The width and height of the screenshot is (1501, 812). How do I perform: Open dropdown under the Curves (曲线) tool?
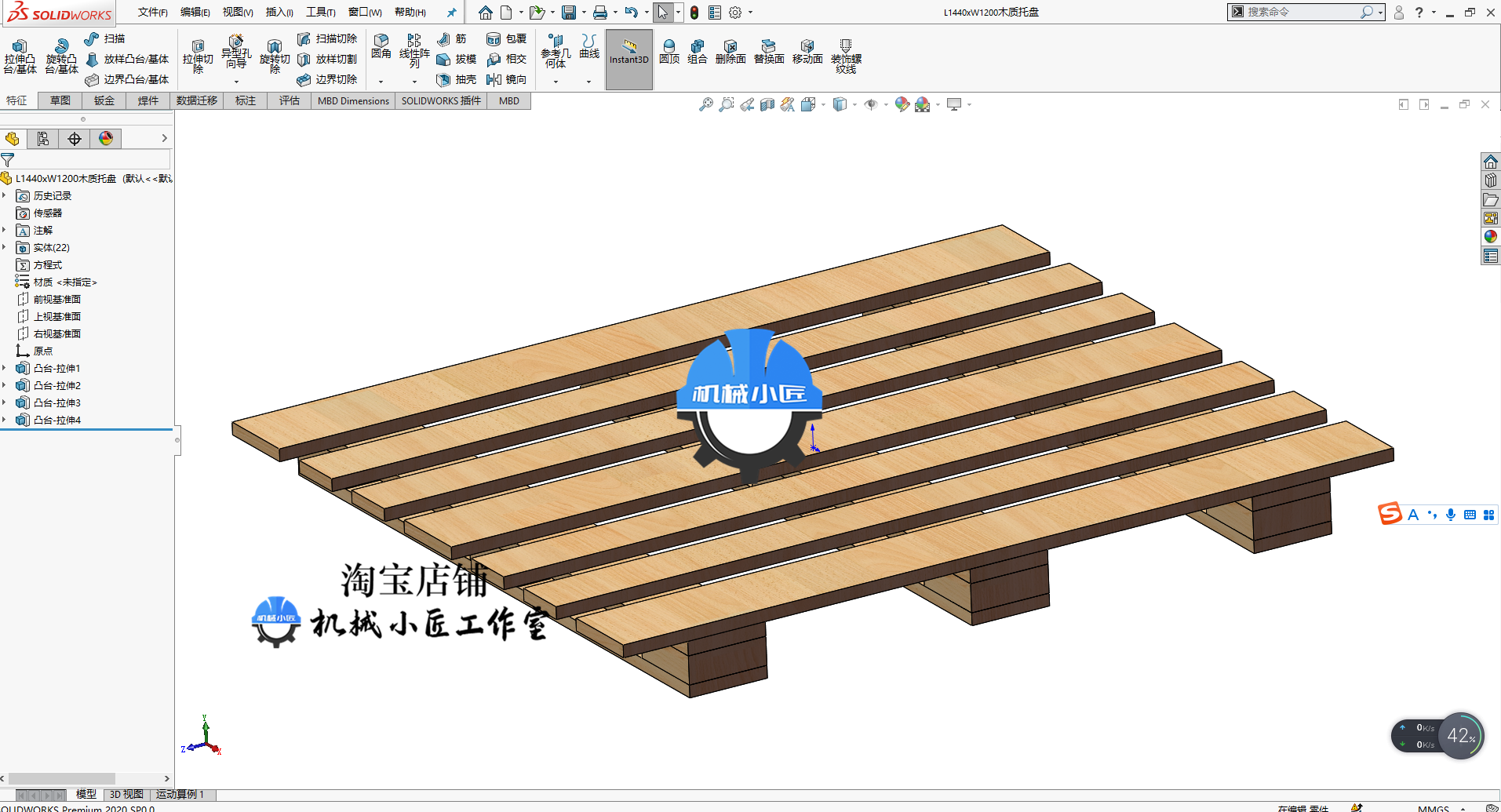(589, 82)
